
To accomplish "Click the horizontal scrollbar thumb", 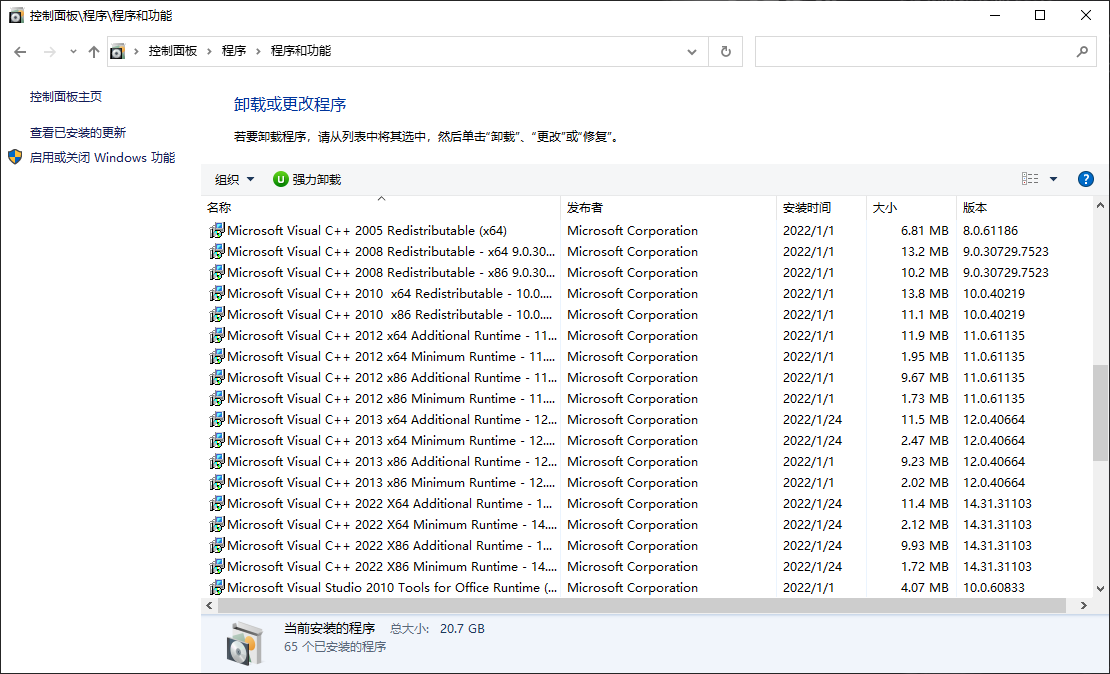I will click(x=641, y=605).
